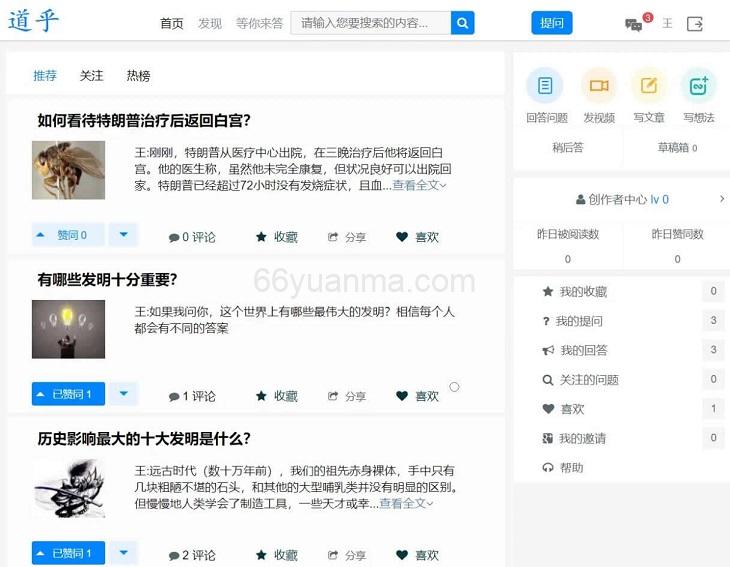
Task: Open question 历史影响最大的十大发明是什么
Action: pos(144,439)
